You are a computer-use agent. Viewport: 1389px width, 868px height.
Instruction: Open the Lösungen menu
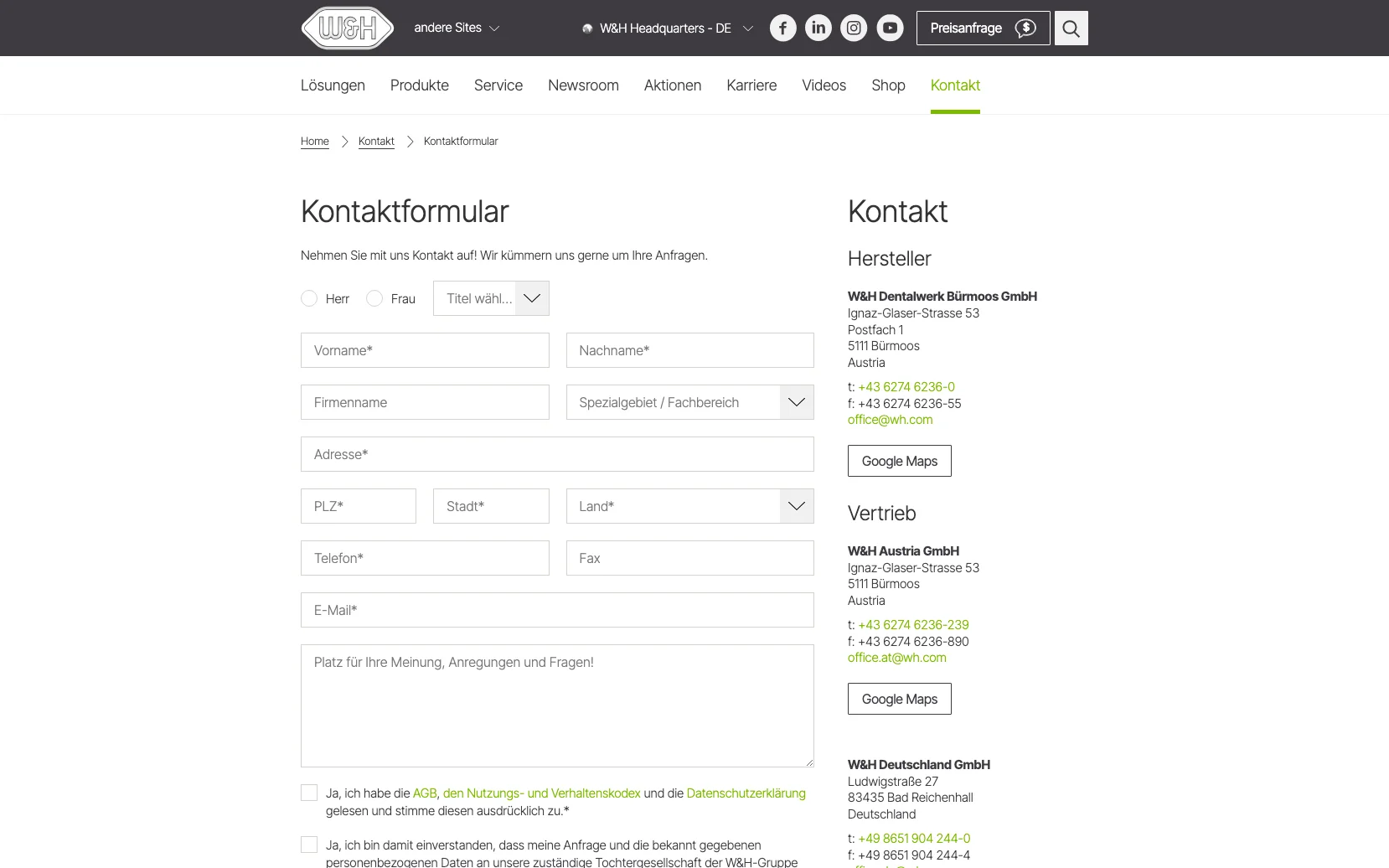tap(333, 85)
